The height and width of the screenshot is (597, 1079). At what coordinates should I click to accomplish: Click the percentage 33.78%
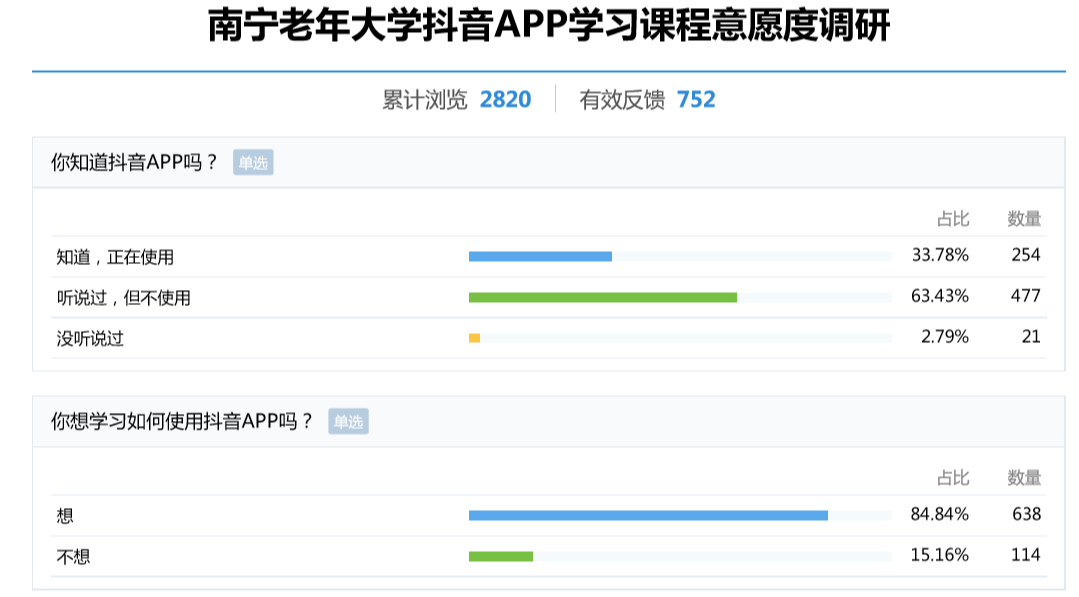click(x=940, y=255)
